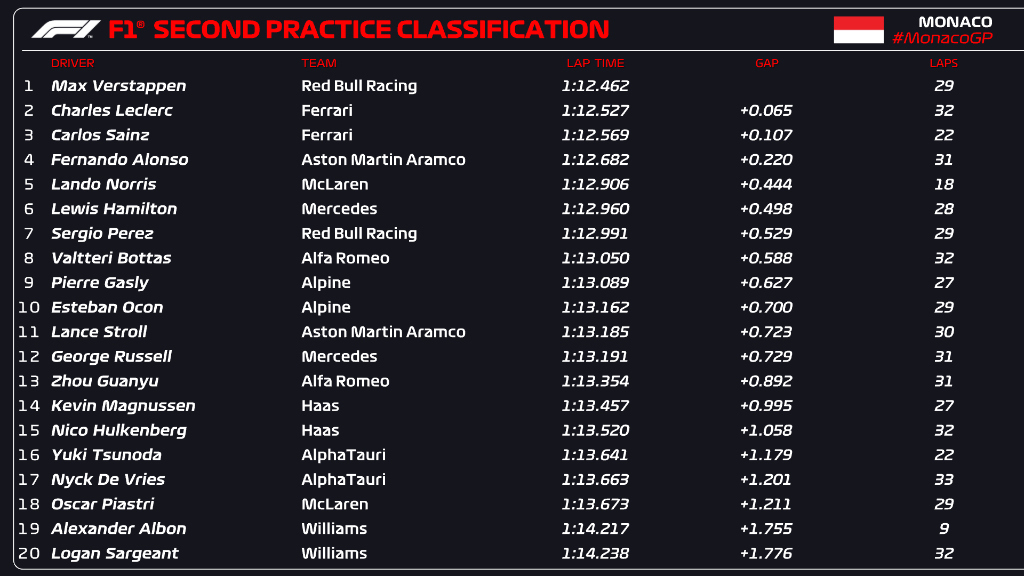
Task: Click Lando Norris lap time 1:12.906
Action: coord(596,184)
